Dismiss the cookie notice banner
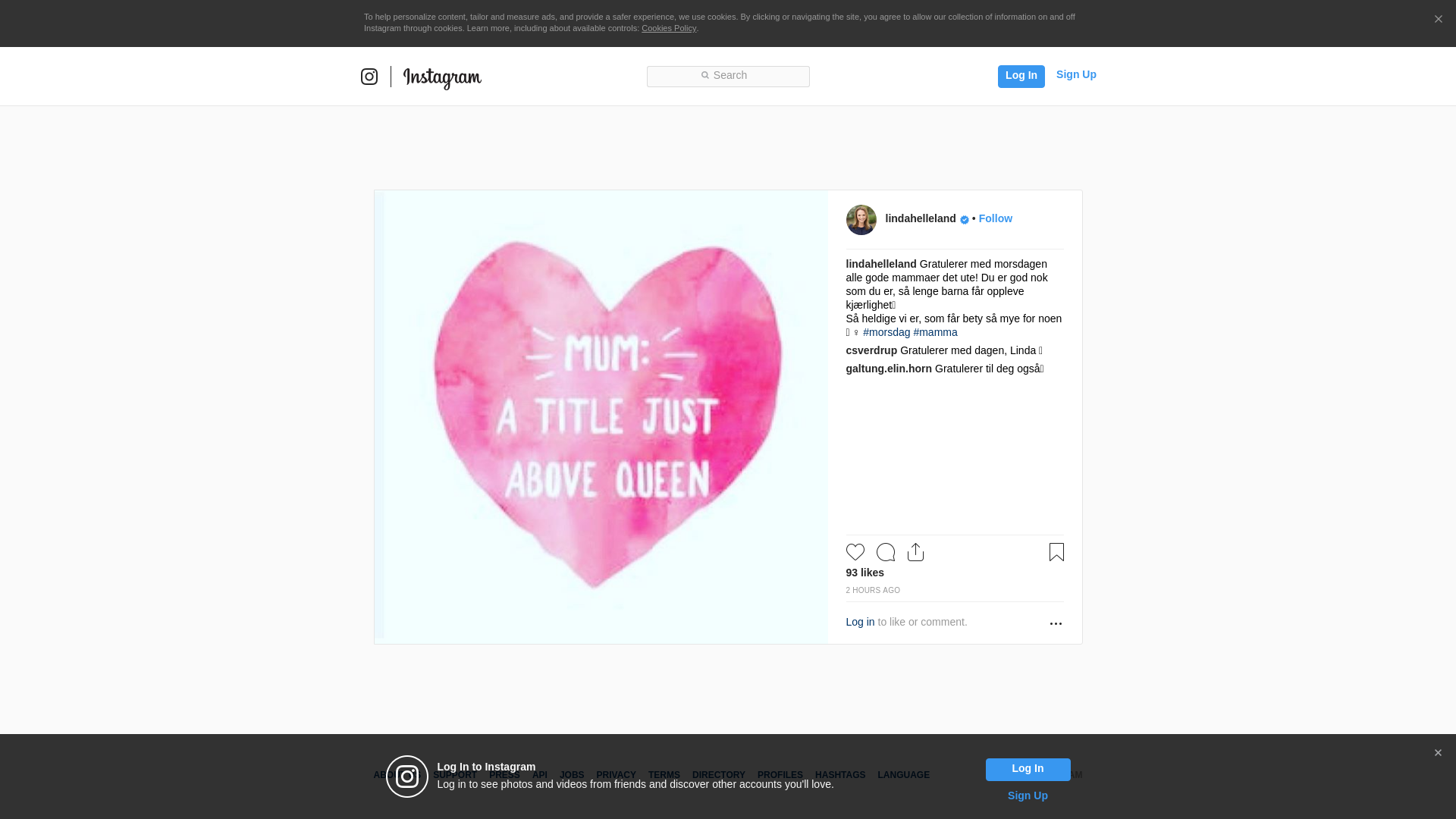 pyautogui.click(x=1438, y=19)
